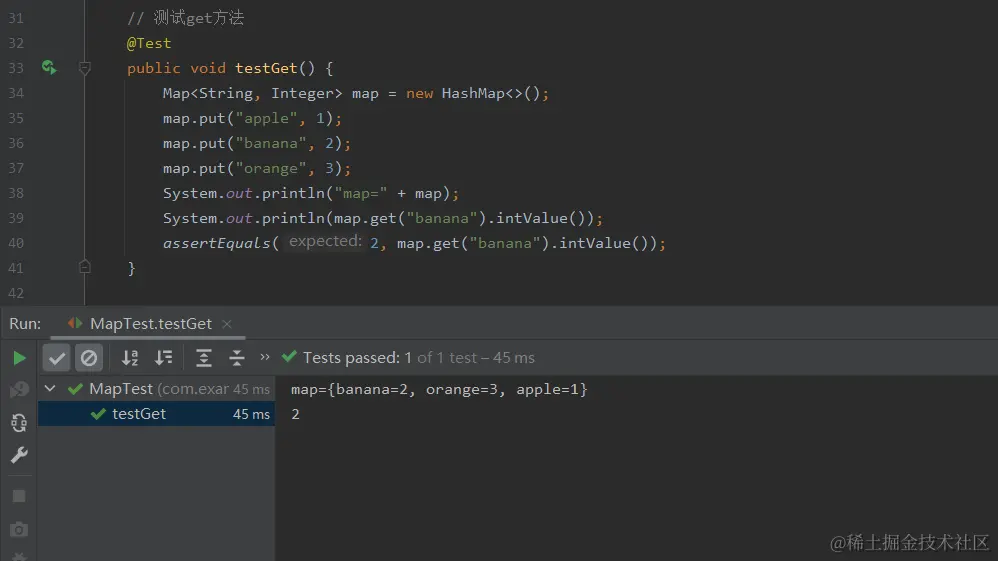This screenshot has width=998, height=561.
Task: Collapse all test results
Action: tap(237, 358)
